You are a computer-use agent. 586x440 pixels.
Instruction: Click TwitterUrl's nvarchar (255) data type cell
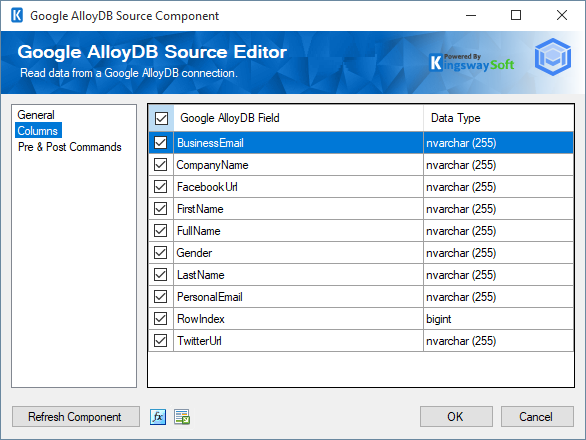coord(499,341)
